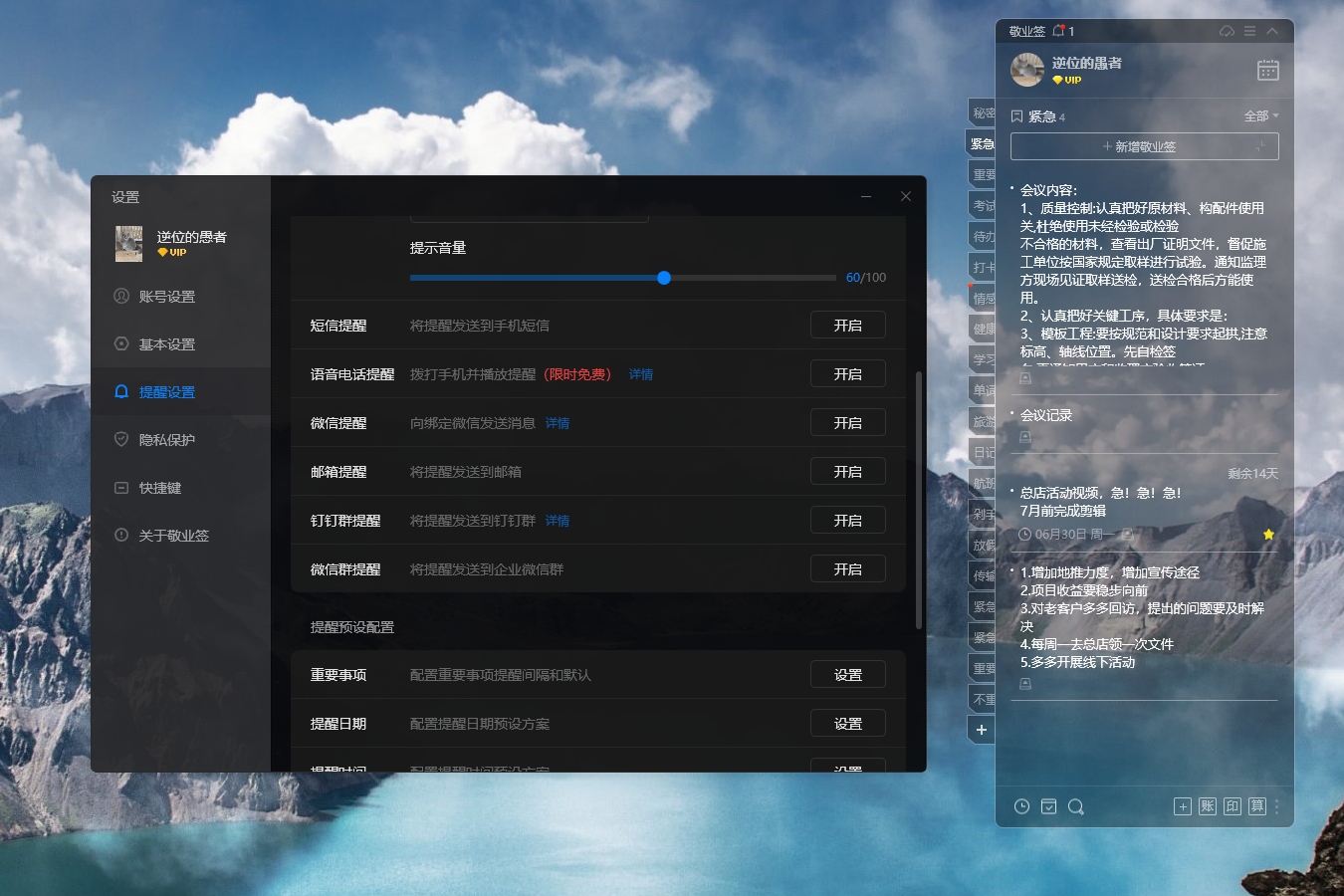The image size is (1344, 896).
Task: Open vertical dots more menu in 敬业签
Action: pos(1277,806)
